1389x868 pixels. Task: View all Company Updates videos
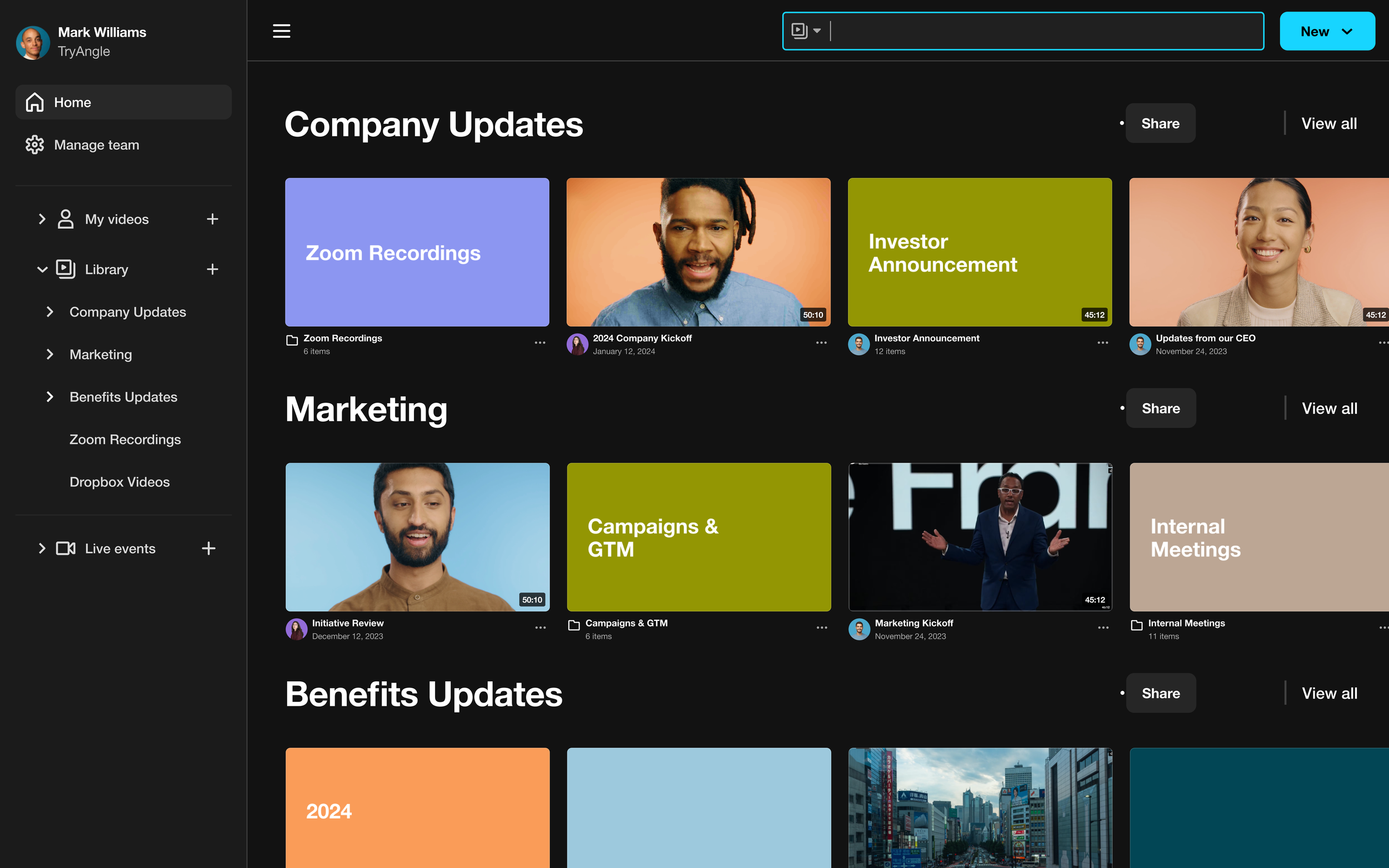(1328, 123)
